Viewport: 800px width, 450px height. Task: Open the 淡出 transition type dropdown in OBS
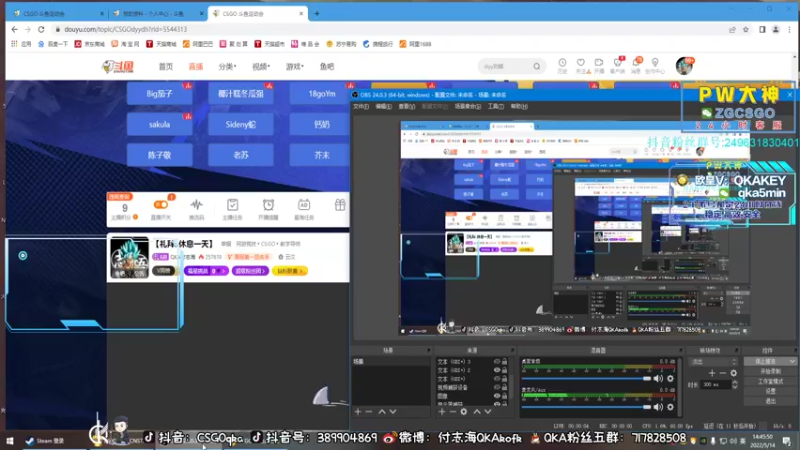713,361
